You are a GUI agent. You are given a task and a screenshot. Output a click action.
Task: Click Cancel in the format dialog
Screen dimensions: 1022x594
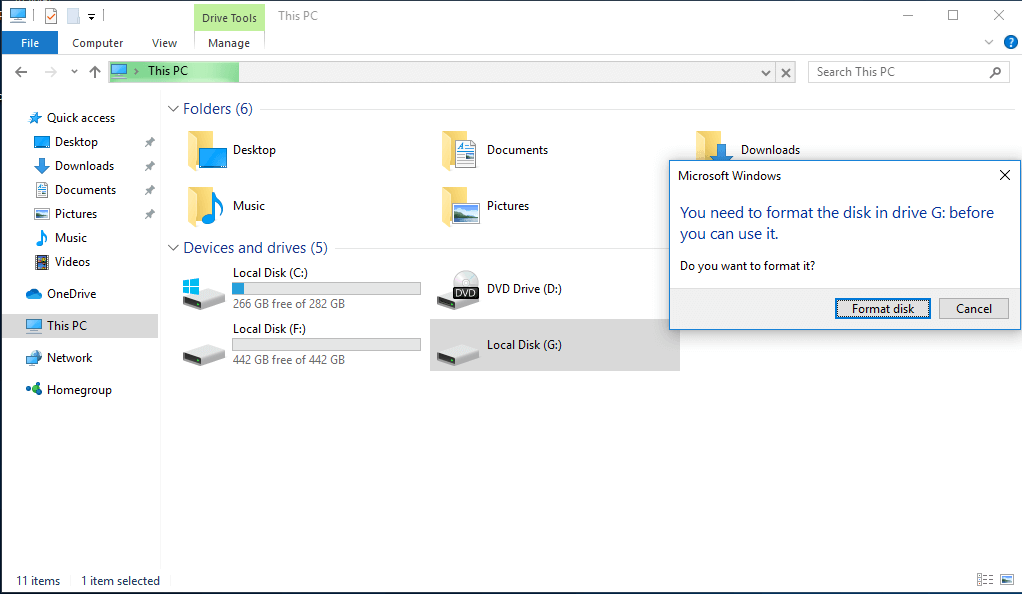[x=974, y=309]
